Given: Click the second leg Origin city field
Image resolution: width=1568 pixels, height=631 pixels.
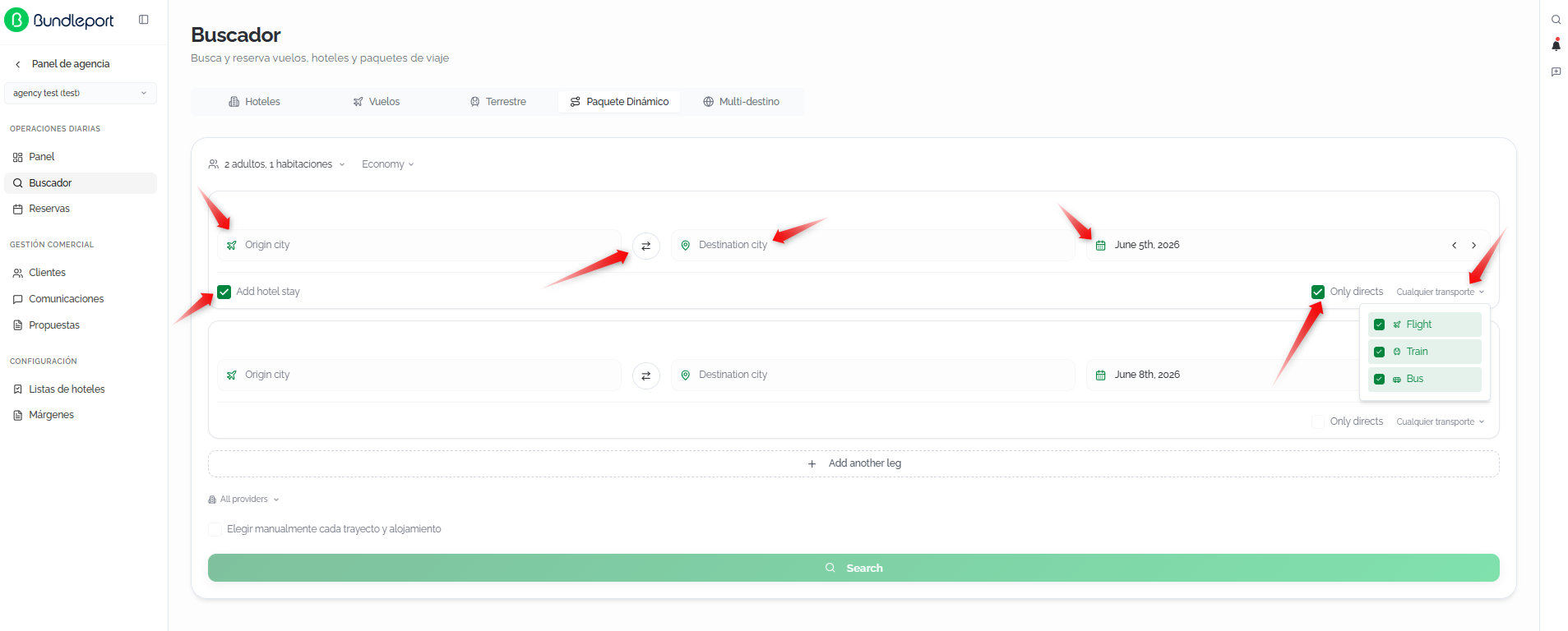Looking at the screenshot, I should 419,375.
